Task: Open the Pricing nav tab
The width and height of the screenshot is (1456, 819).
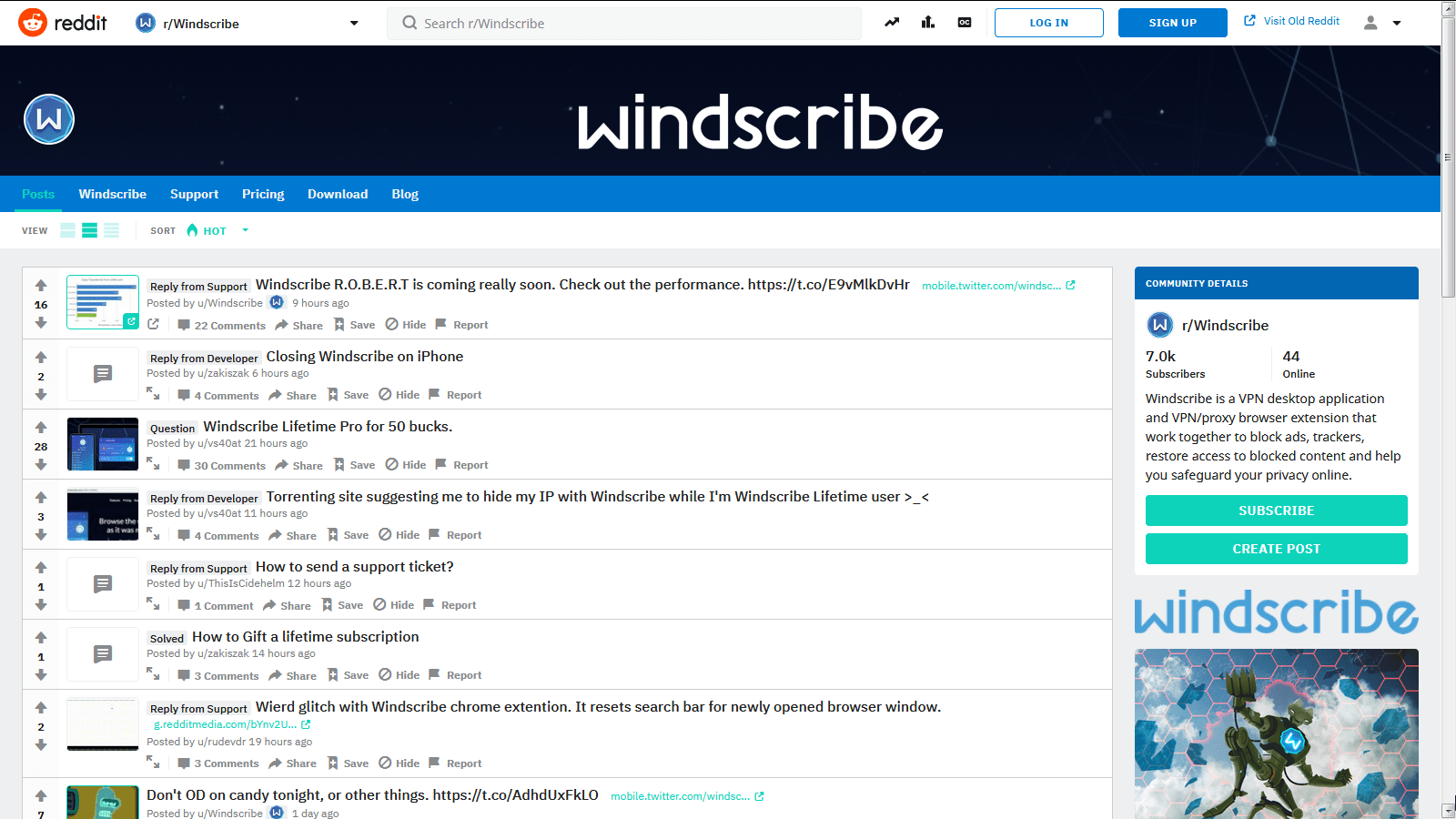Action: (263, 194)
